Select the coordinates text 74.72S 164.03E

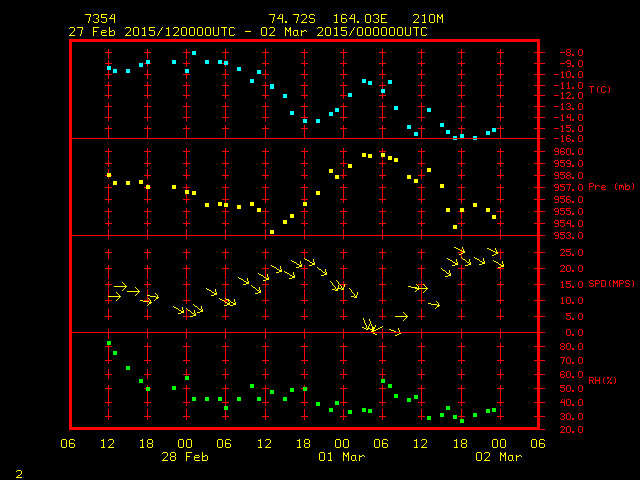tap(326, 19)
